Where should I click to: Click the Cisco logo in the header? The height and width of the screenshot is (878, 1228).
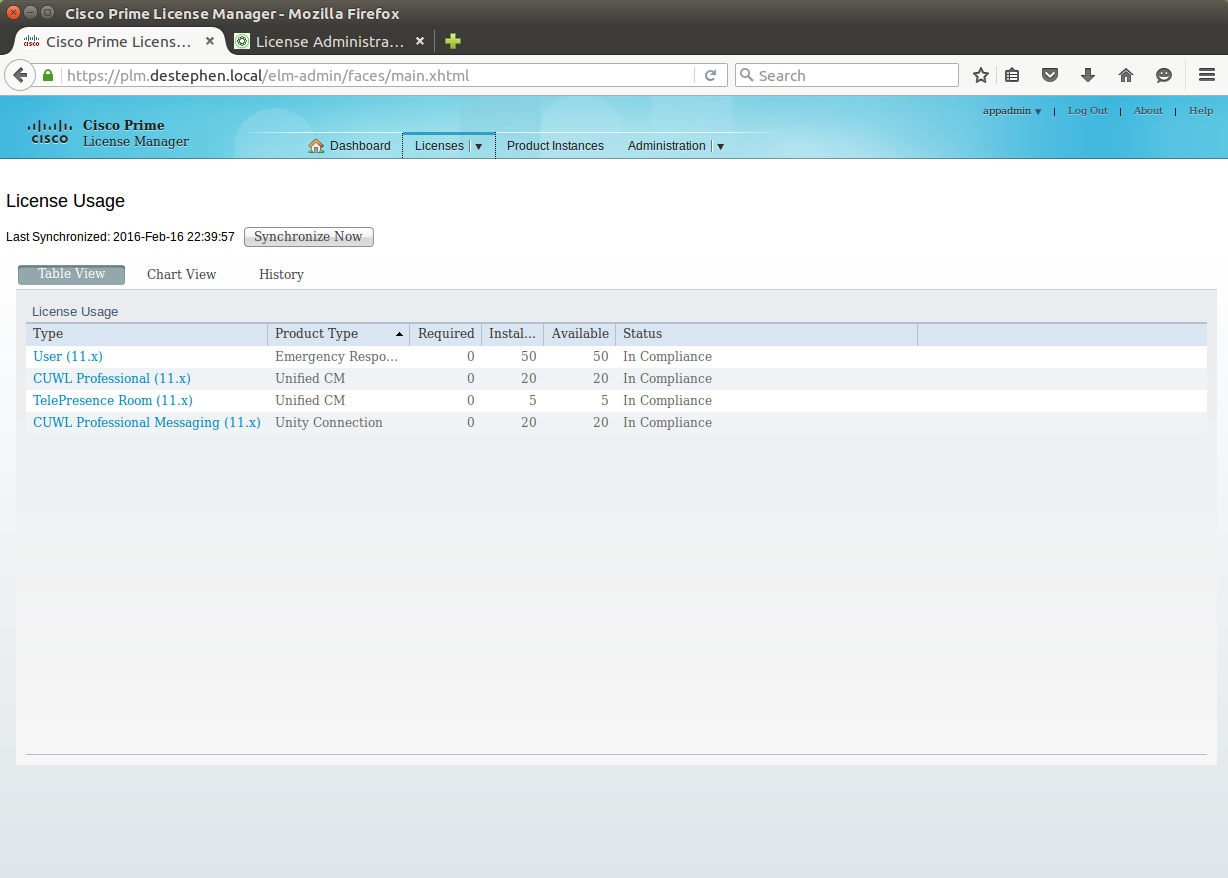pos(50,131)
